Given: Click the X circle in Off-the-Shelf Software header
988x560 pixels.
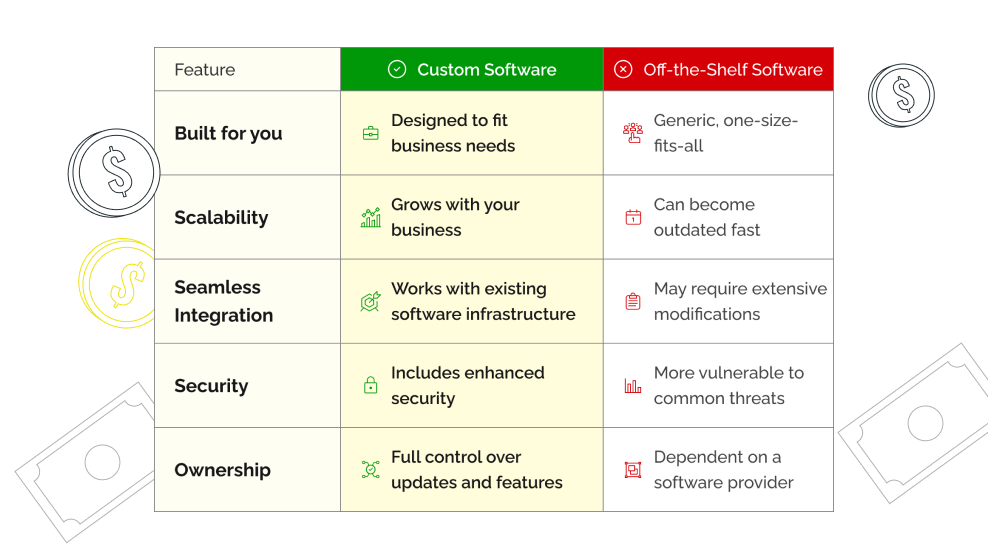Looking at the screenshot, I should coord(623,69).
